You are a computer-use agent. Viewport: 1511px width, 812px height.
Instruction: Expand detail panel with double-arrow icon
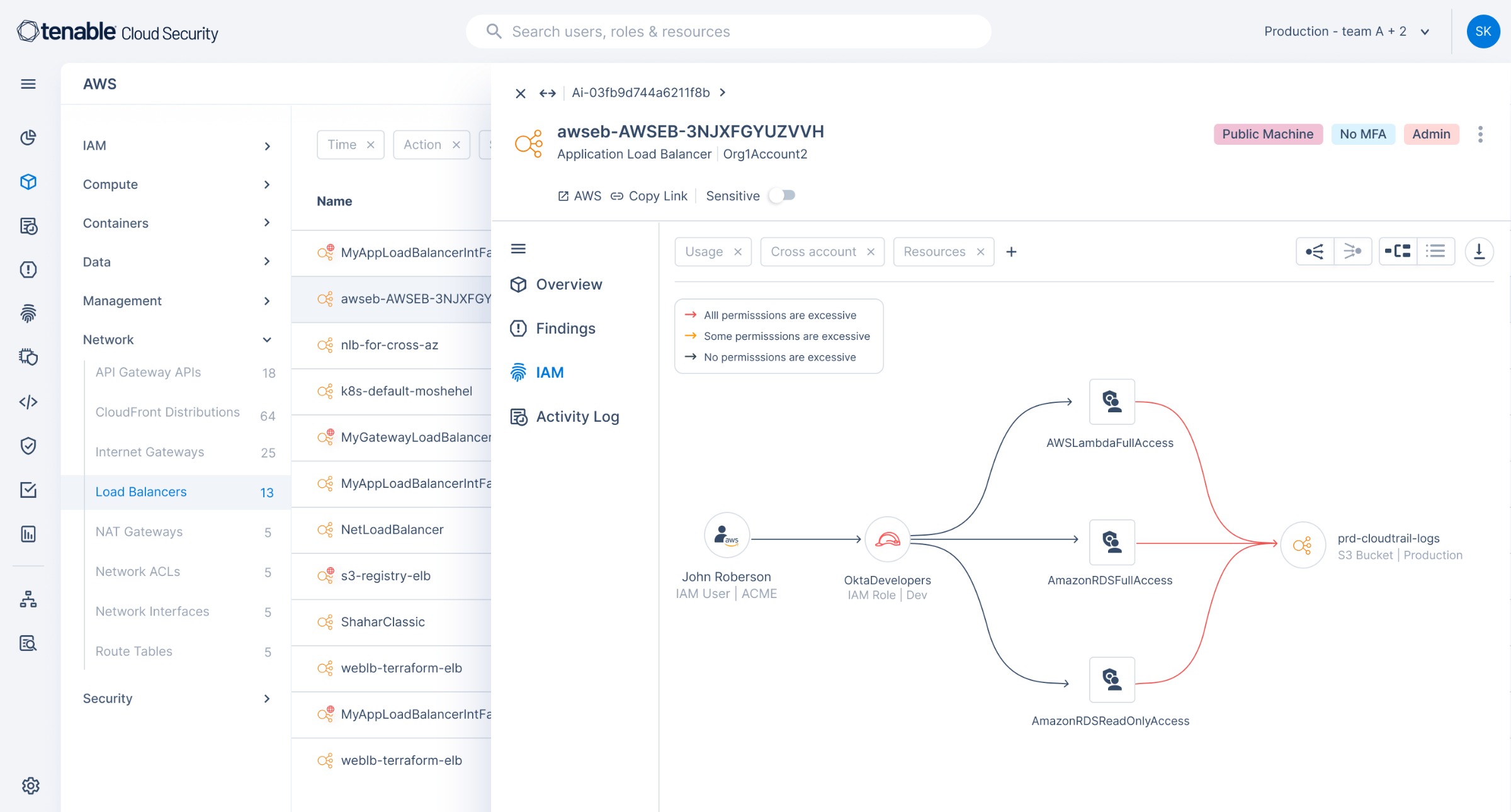tap(548, 93)
